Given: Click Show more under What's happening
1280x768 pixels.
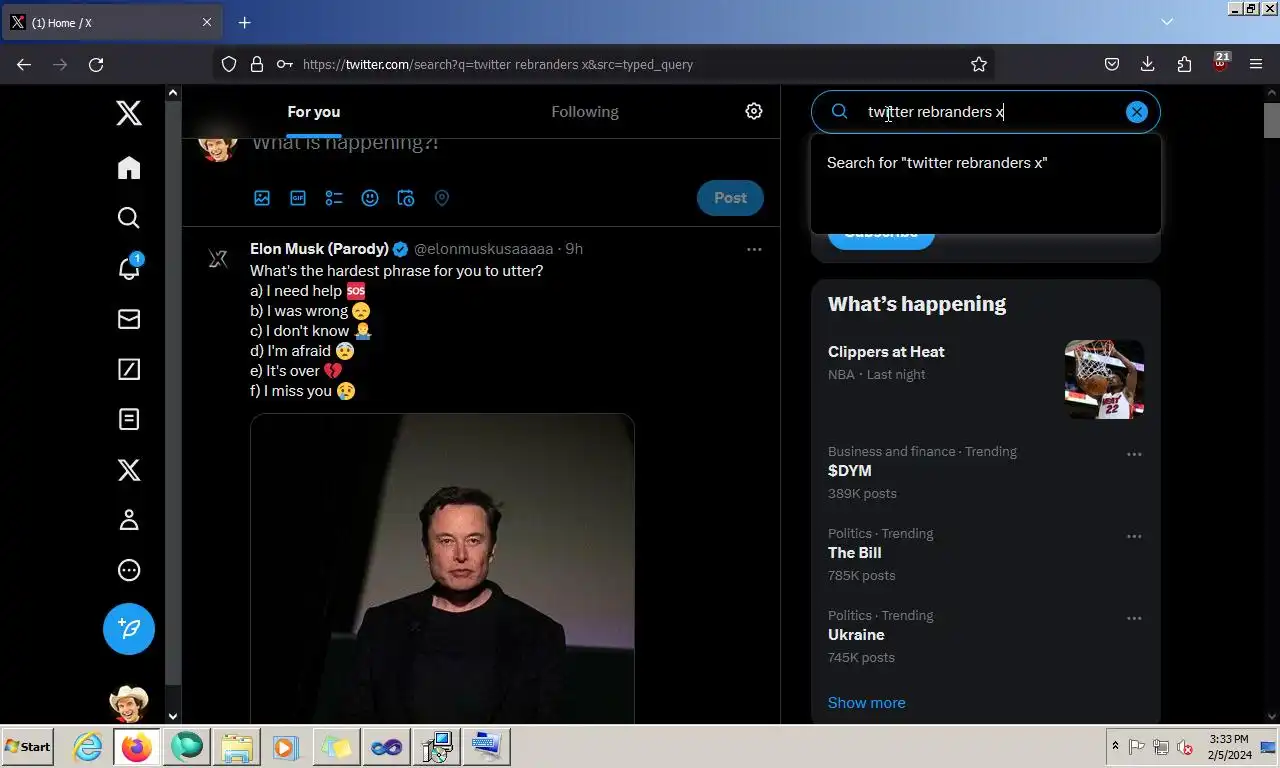Looking at the screenshot, I should 866,703.
